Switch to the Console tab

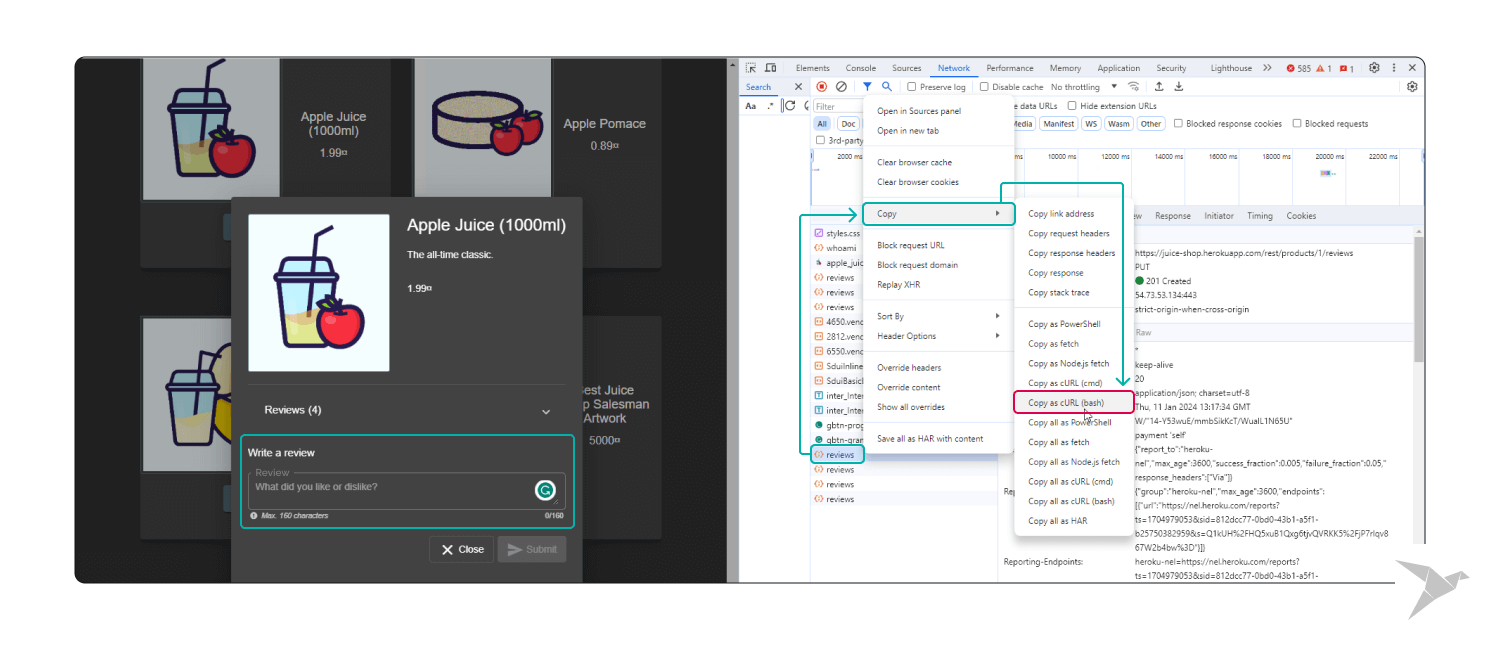(x=860, y=68)
